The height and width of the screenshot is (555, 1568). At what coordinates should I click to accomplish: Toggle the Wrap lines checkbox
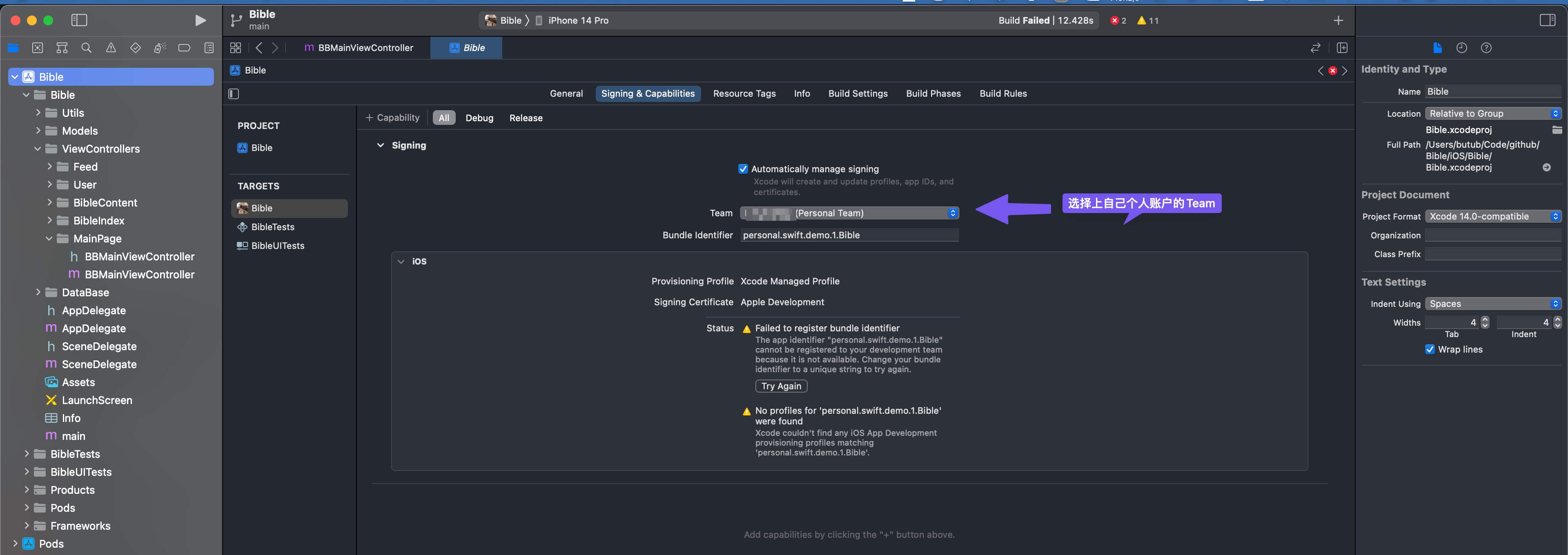click(x=1430, y=349)
